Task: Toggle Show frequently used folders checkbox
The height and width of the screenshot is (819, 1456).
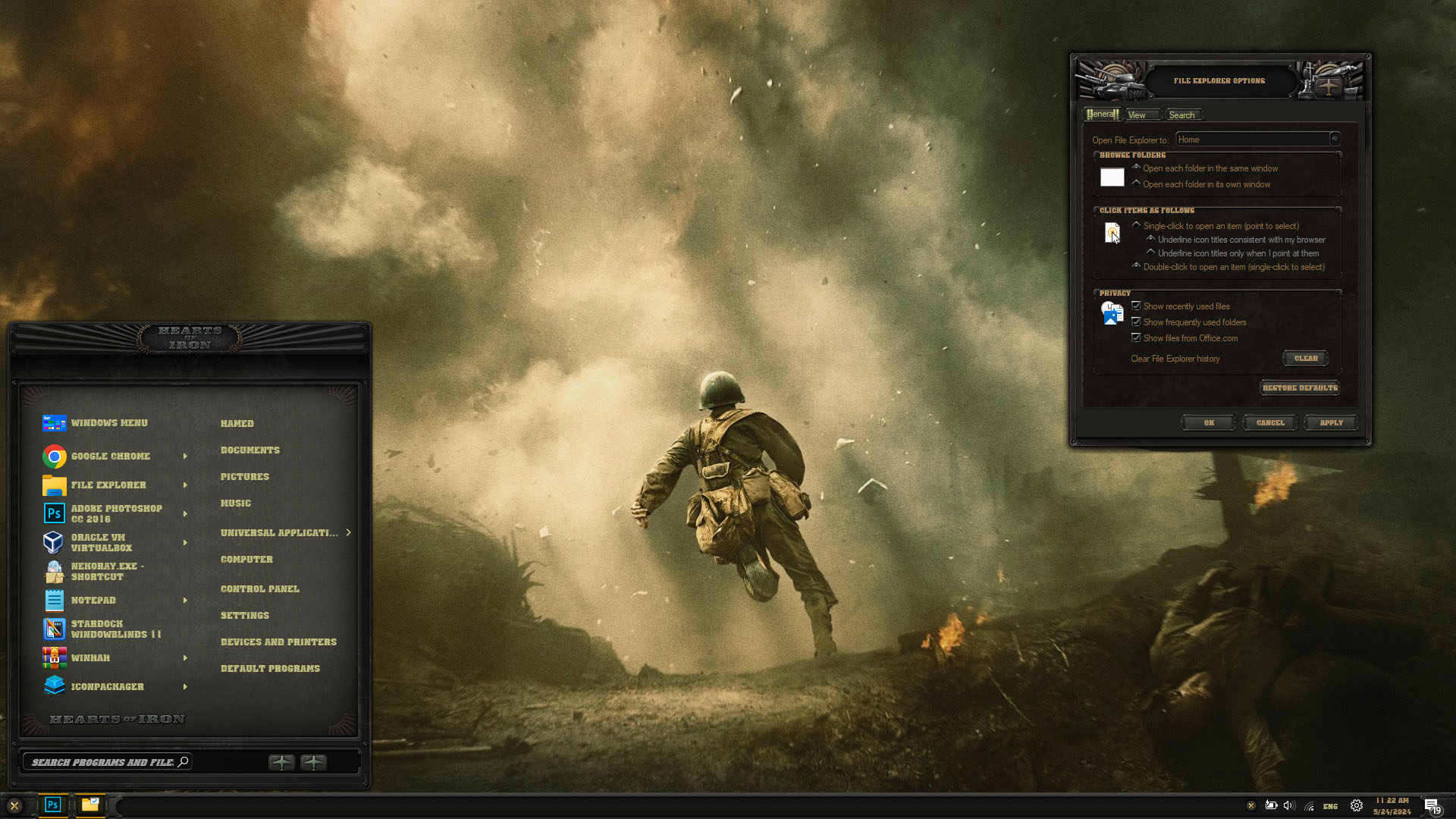Action: click(x=1136, y=322)
